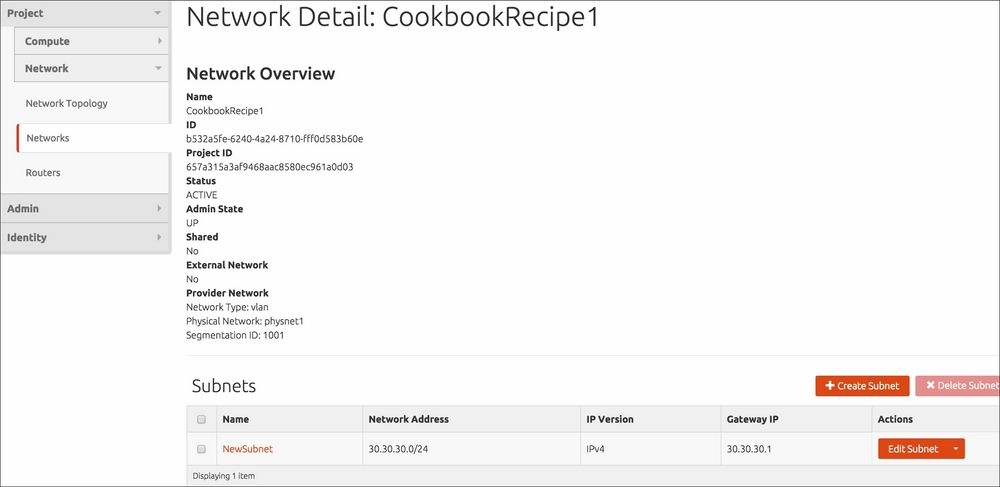Collapse the Project panel arrow

pyautogui.click(x=158, y=13)
